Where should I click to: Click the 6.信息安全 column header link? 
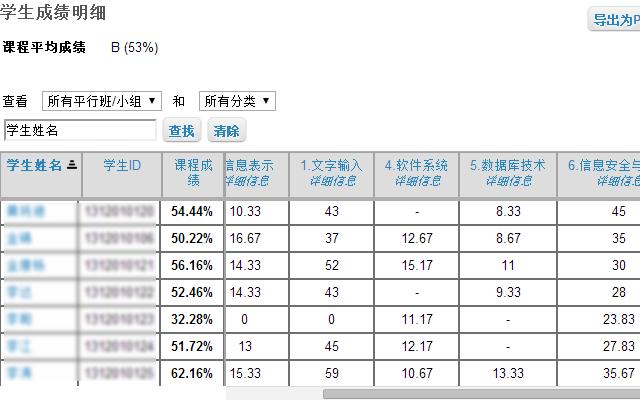click(x=604, y=165)
